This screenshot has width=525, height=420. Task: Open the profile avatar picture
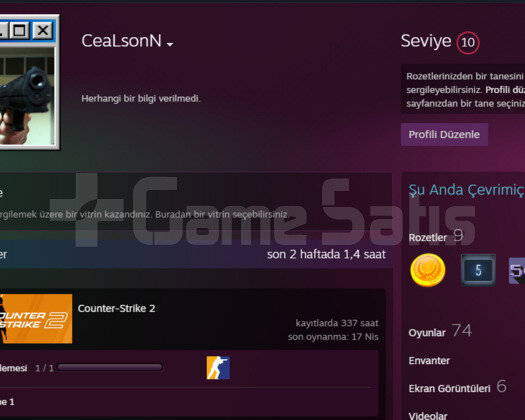pos(27,96)
